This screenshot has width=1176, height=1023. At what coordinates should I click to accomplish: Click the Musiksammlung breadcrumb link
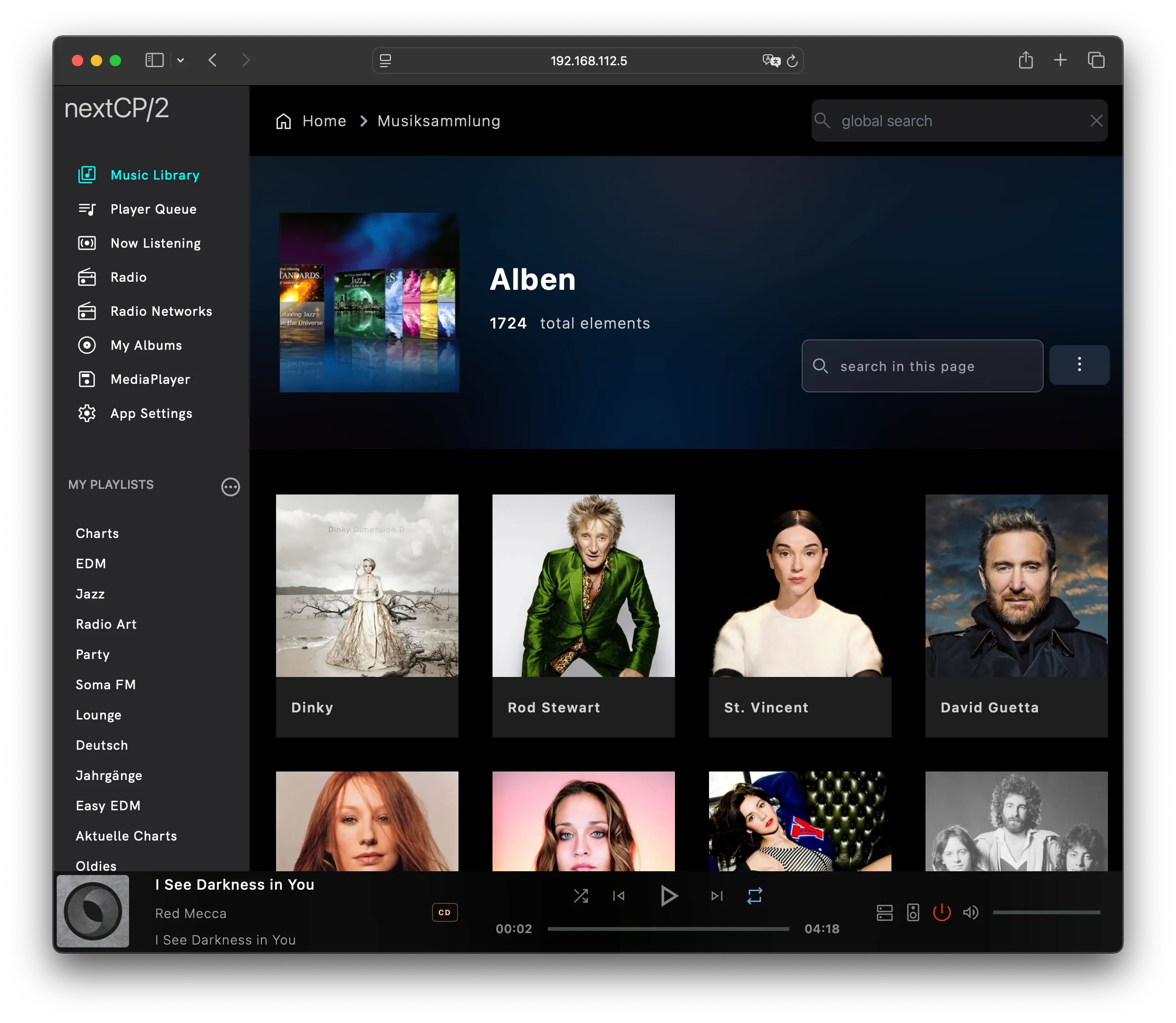pyautogui.click(x=439, y=121)
